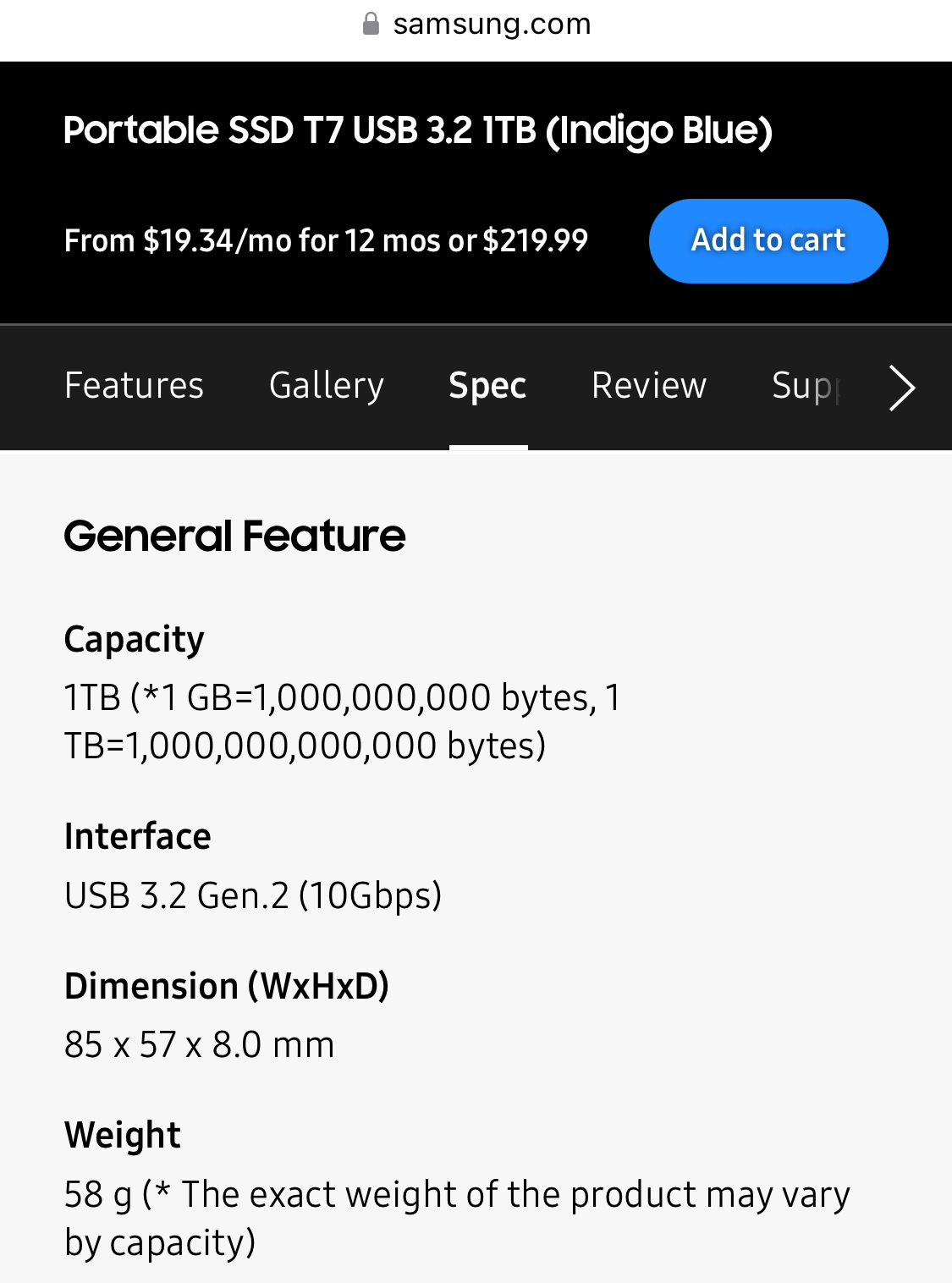Tap the Capacity spec label

point(134,639)
